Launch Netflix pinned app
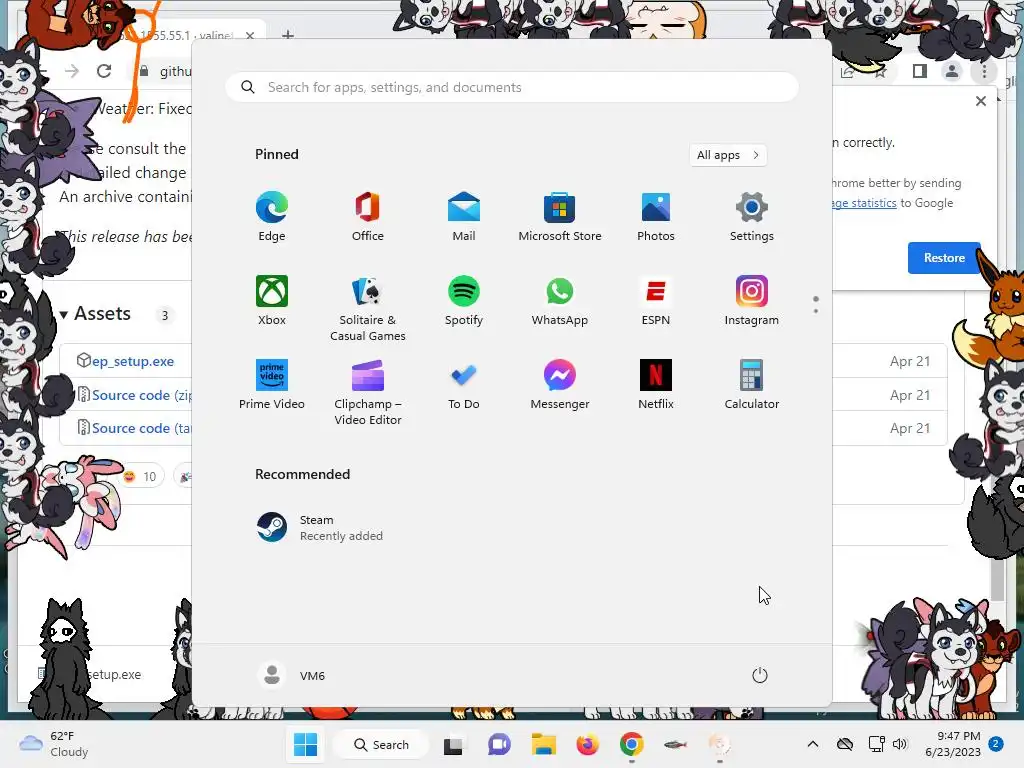 click(x=656, y=385)
